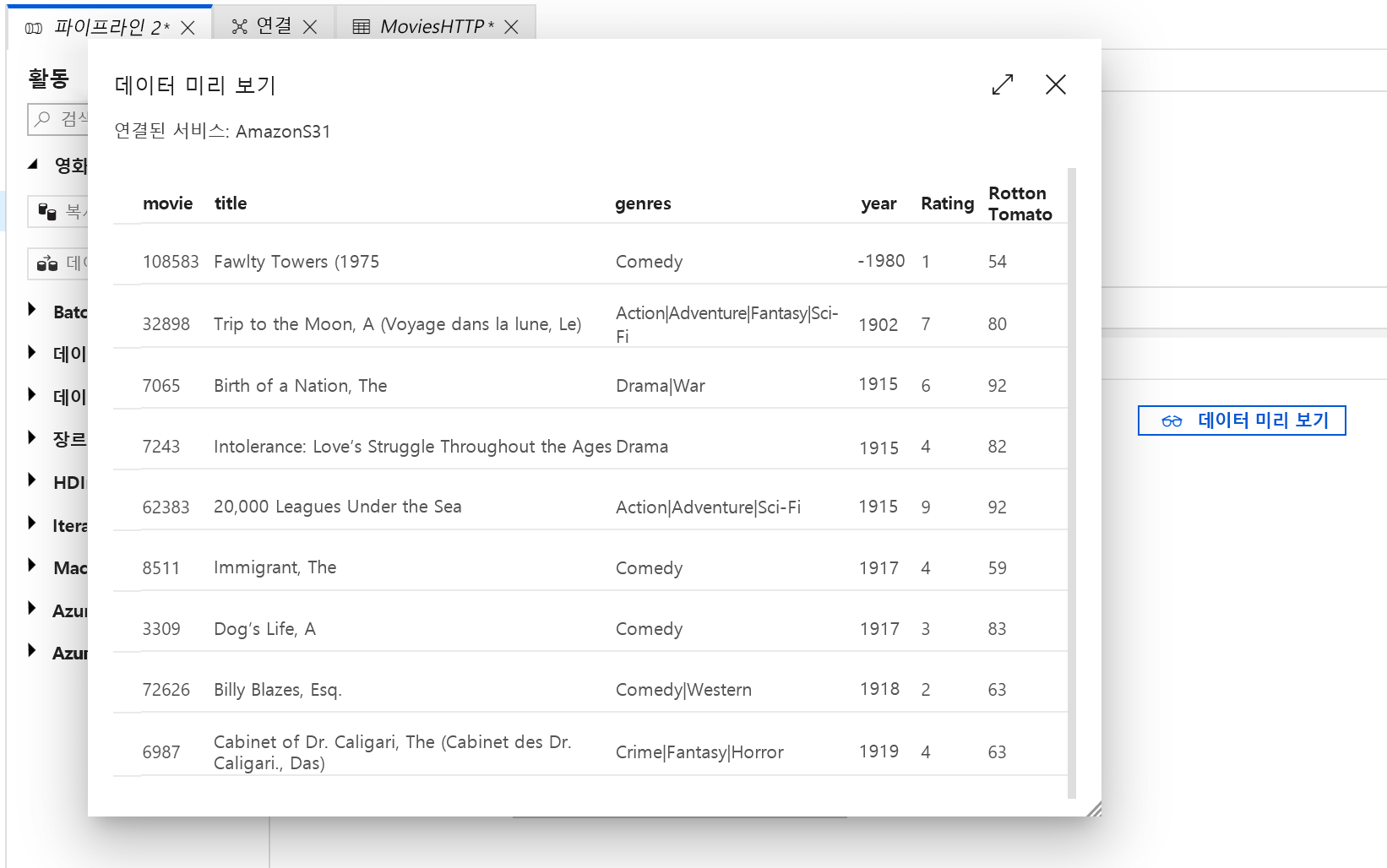
Task: Click the copy data activity icon
Action: click(47, 211)
